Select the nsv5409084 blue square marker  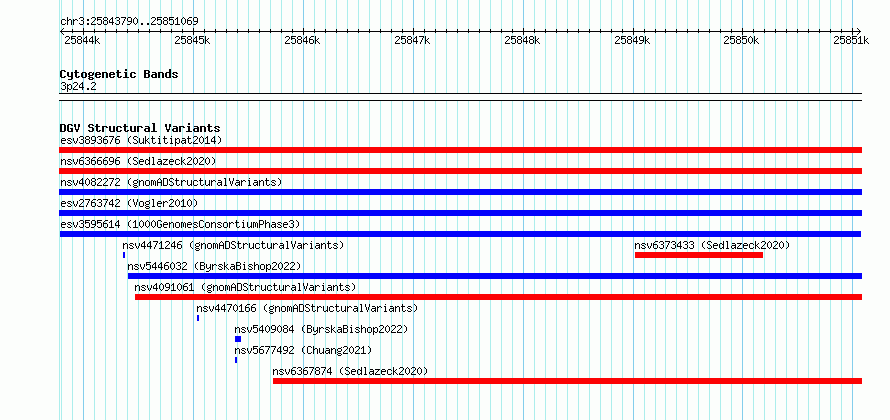pos(238,339)
